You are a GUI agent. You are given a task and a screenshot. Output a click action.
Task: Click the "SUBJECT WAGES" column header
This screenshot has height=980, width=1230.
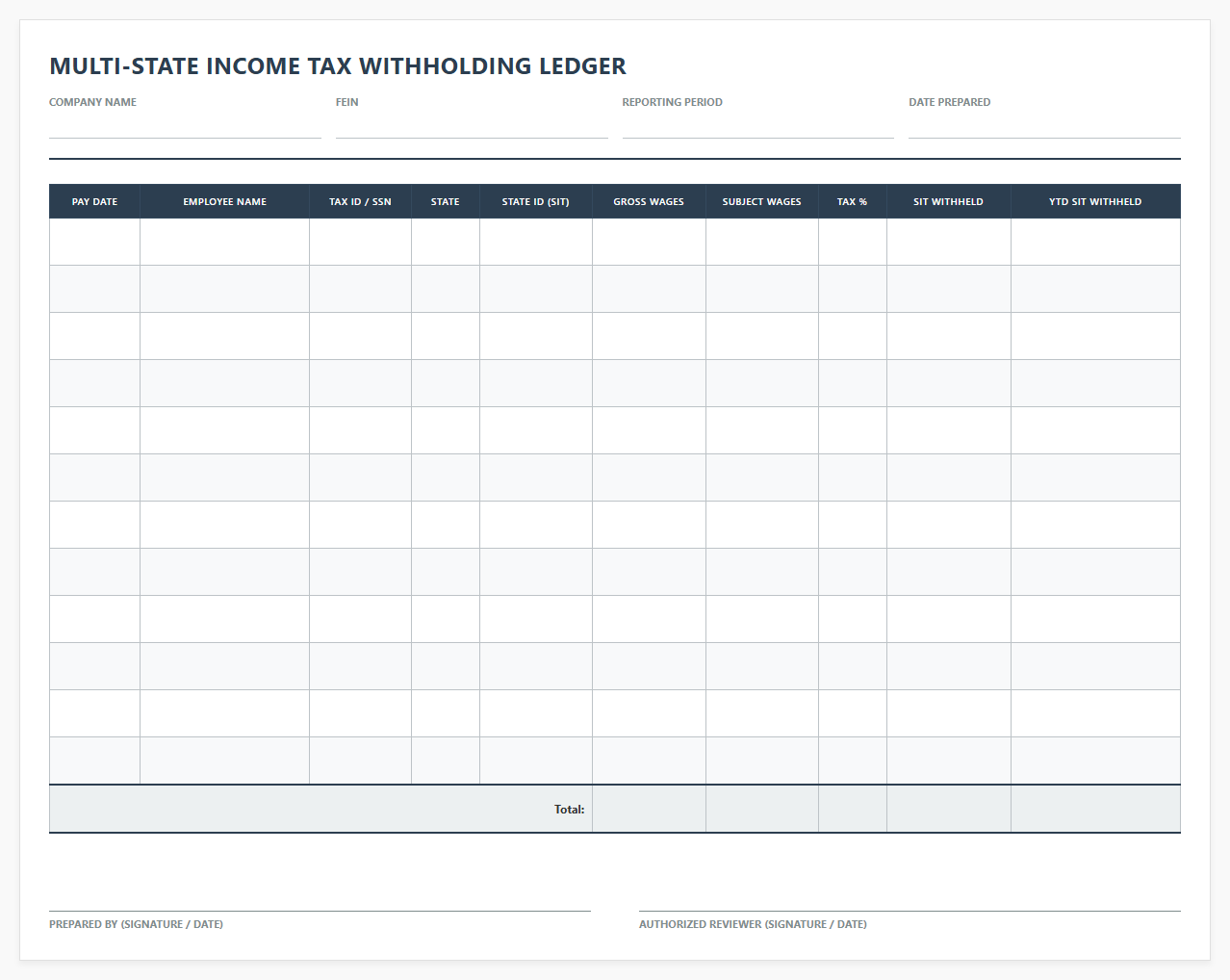[x=762, y=201]
